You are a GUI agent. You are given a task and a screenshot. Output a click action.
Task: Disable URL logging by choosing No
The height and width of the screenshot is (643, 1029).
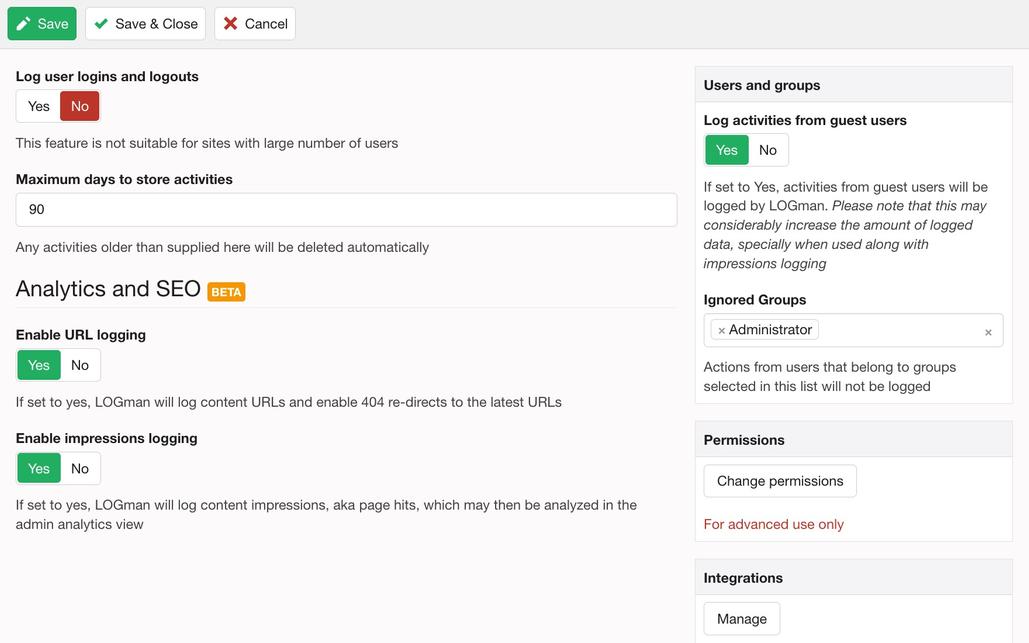click(79, 365)
